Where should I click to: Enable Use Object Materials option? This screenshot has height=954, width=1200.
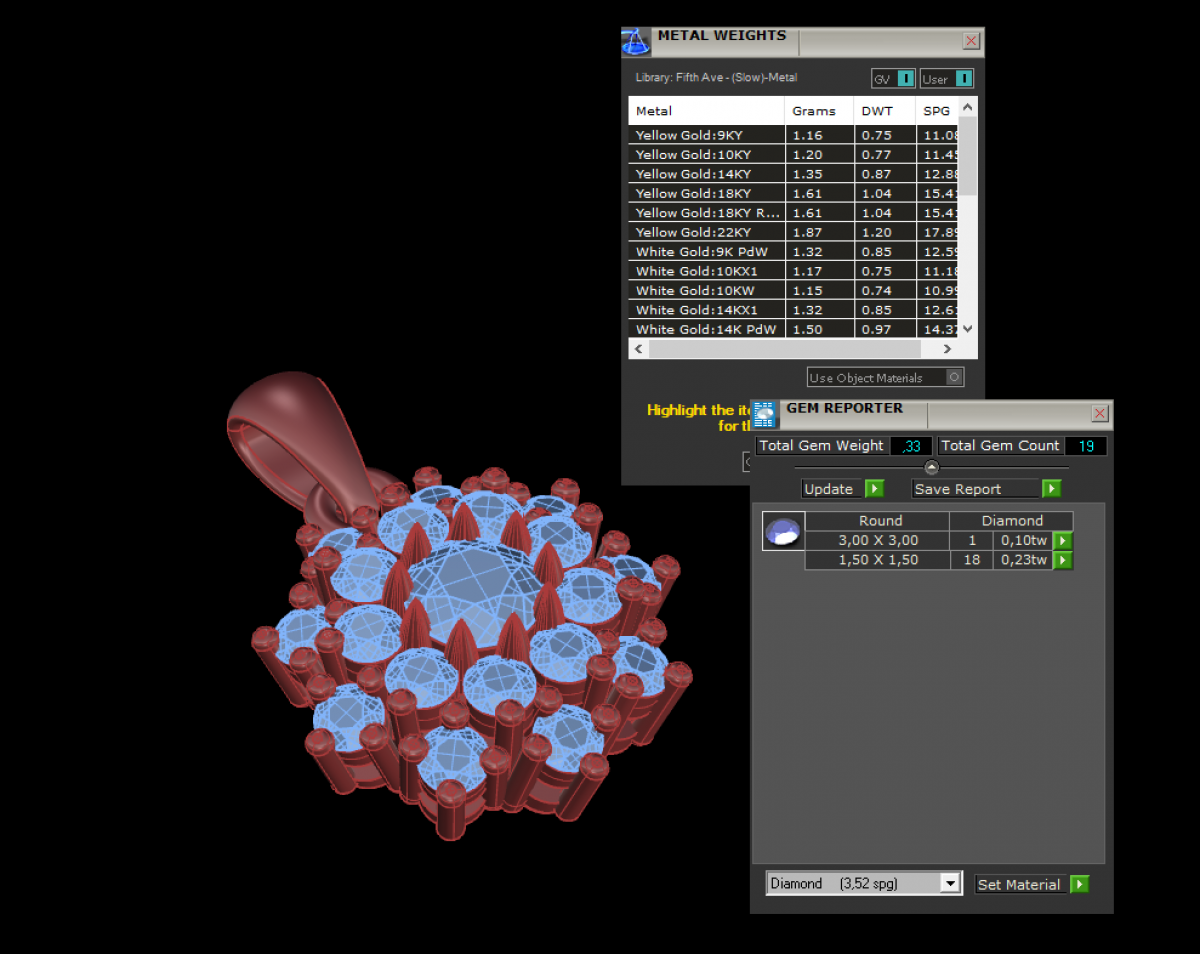[954, 378]
